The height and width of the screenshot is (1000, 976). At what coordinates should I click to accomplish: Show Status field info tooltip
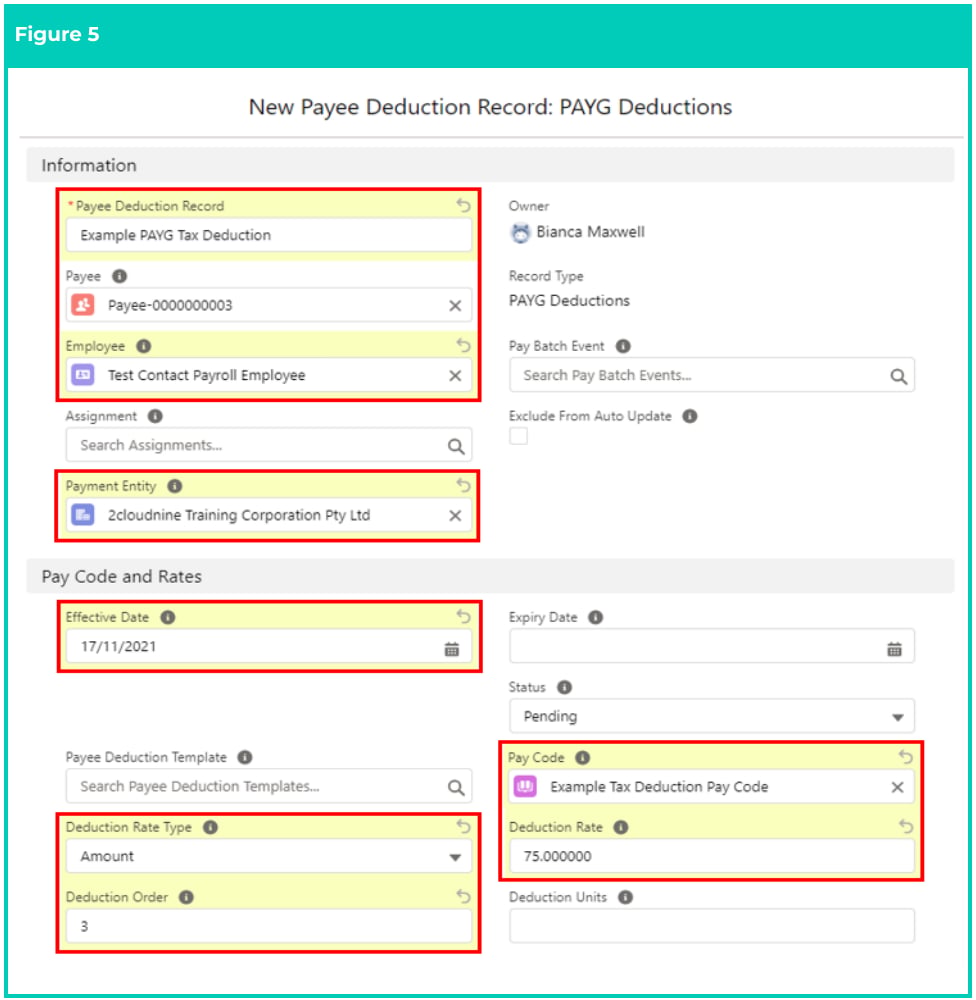(565, 688)
